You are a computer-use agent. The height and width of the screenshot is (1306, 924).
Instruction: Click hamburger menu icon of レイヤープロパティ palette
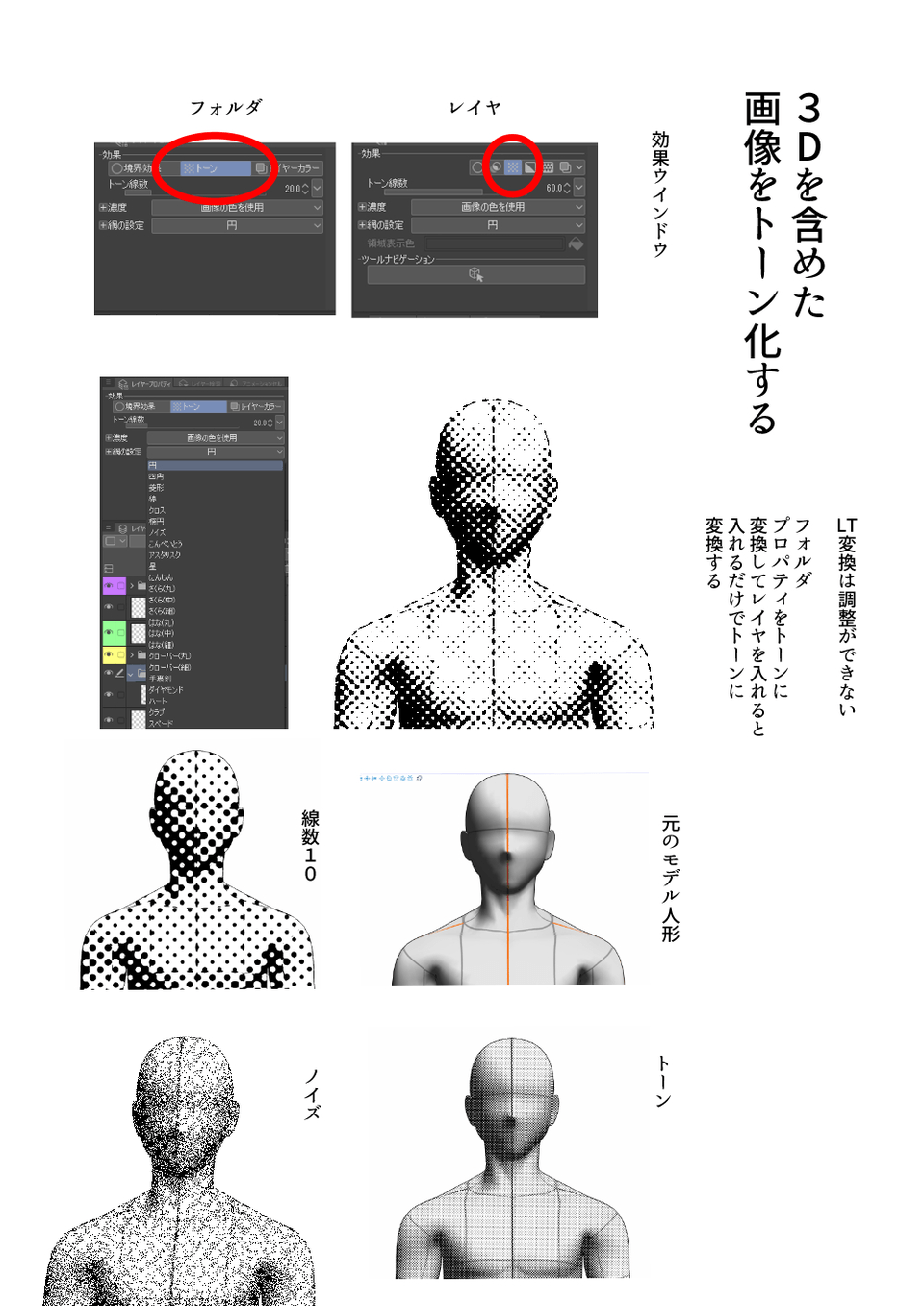108,382
